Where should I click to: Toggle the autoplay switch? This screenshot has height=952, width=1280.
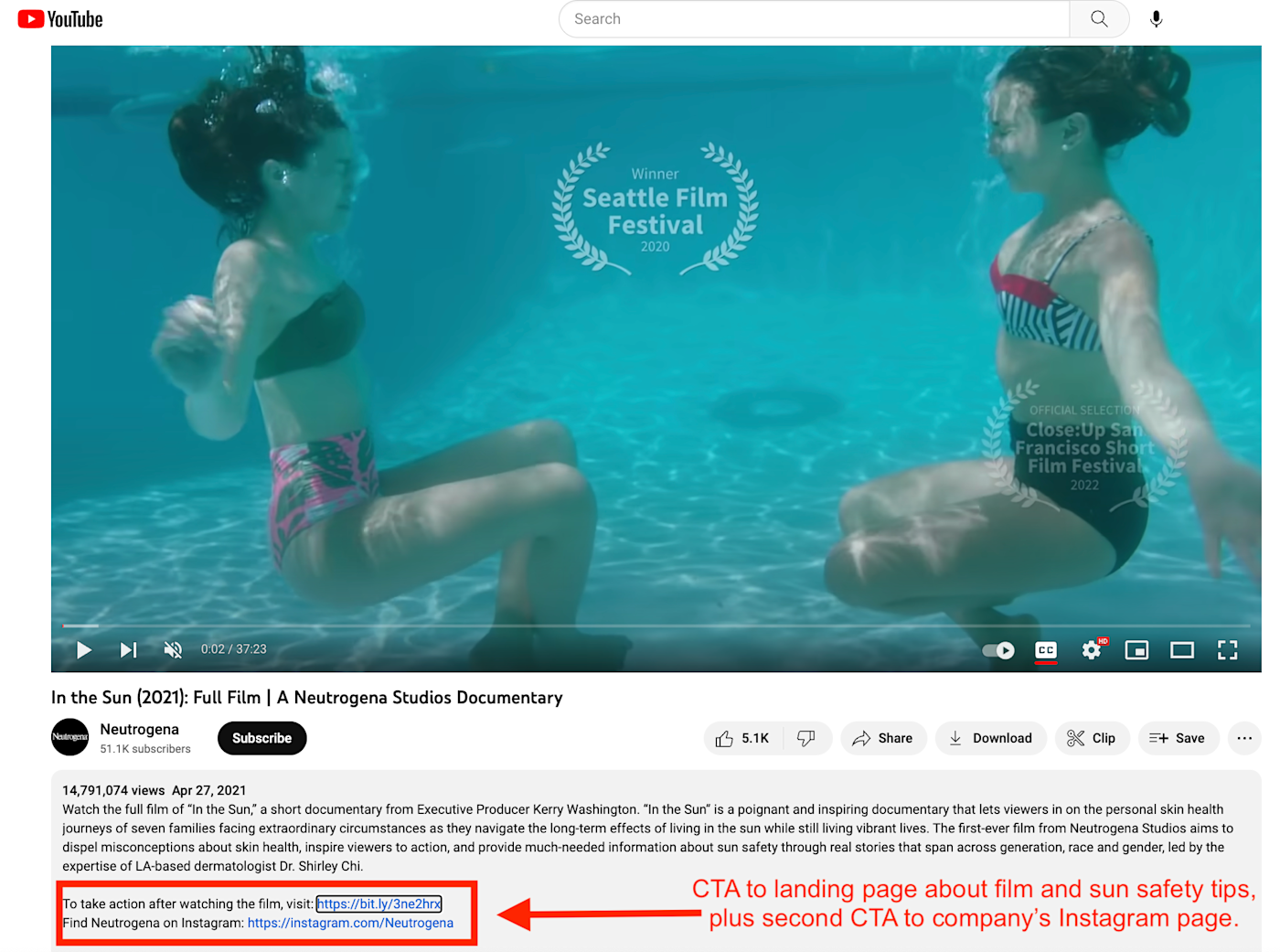pyautogui.click(x=998, y=650)
